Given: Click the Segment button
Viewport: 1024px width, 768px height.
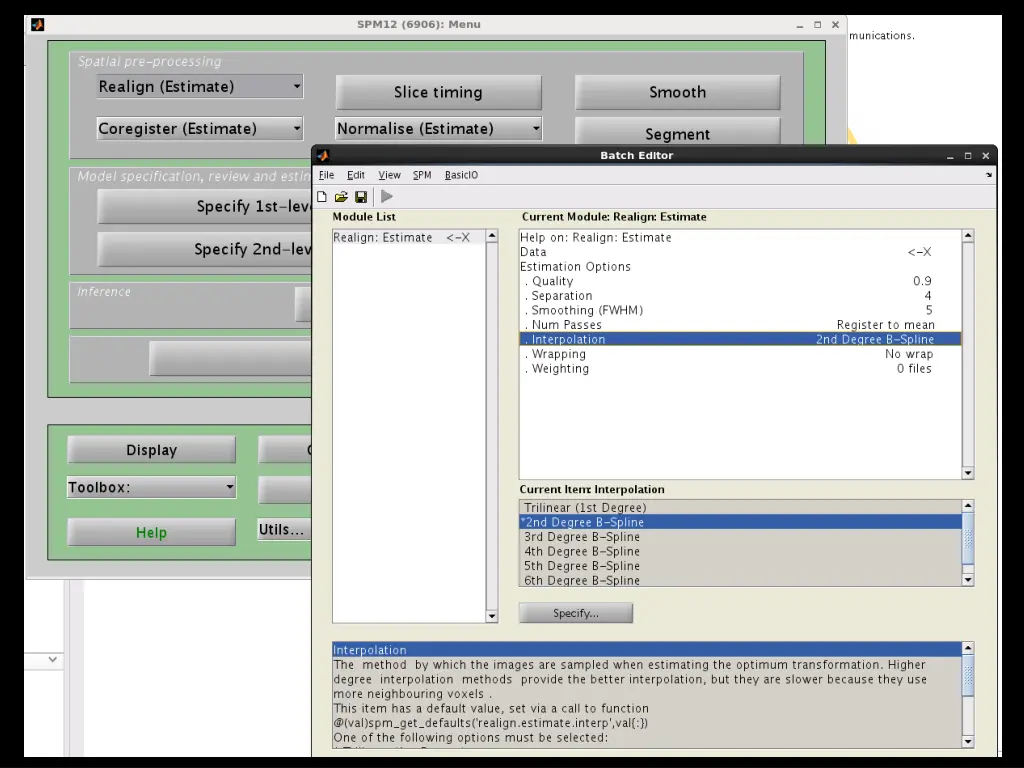Looking at the screenshot, I should [677, 132].
